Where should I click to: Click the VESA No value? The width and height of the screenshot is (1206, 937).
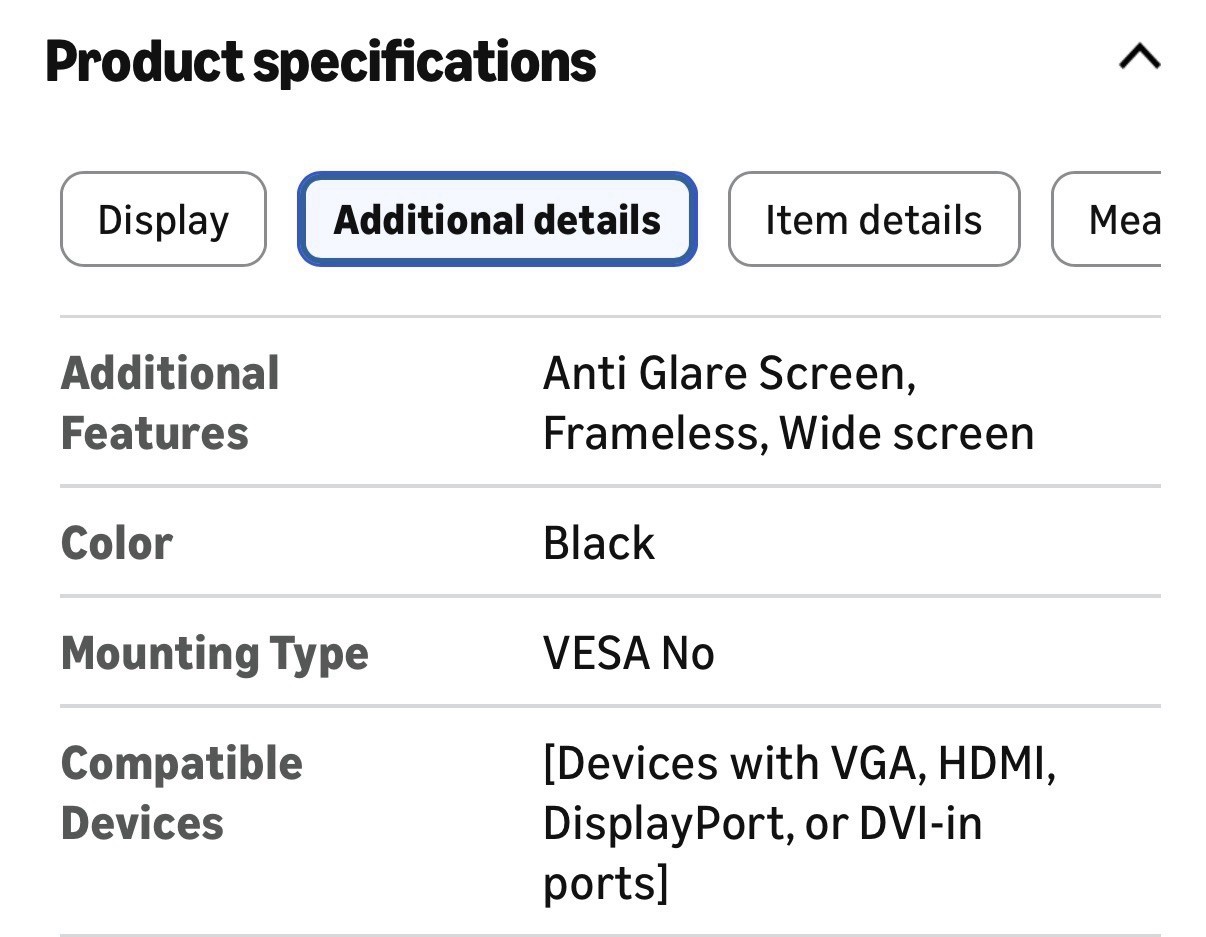628,654
